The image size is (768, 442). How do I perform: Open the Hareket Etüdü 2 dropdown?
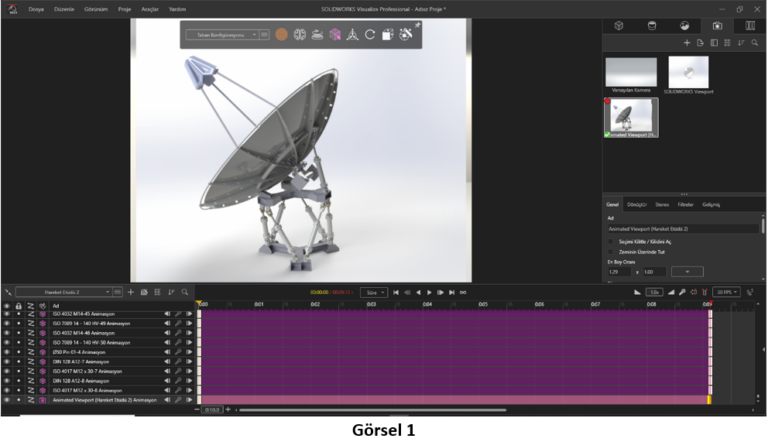(x=67, y=292)
